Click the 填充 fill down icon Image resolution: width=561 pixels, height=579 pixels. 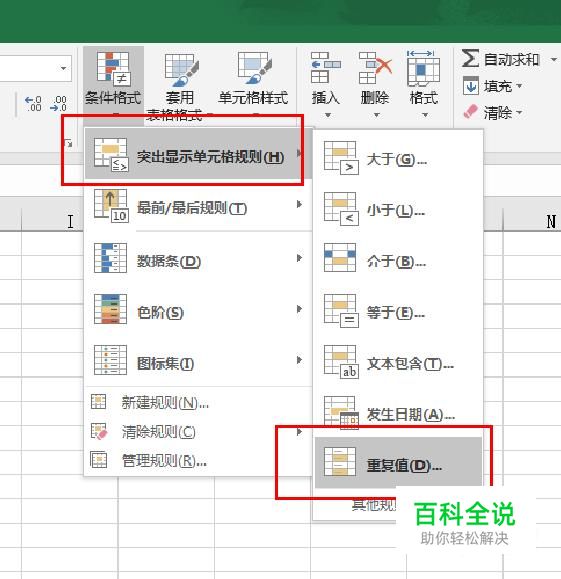tap(471, 86)
